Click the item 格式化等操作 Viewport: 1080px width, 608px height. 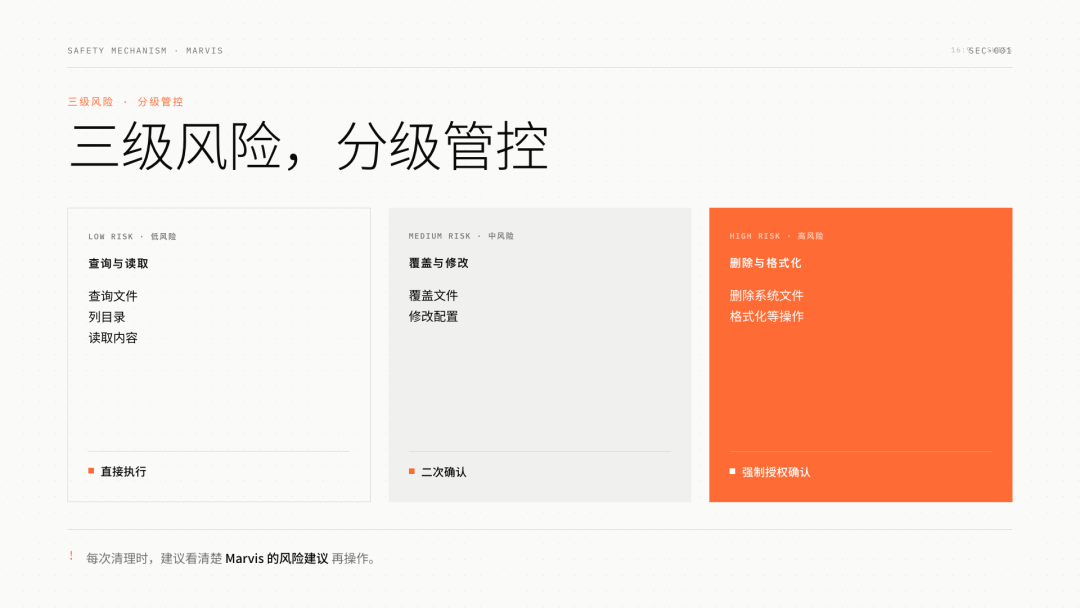(x=767, y=317)
